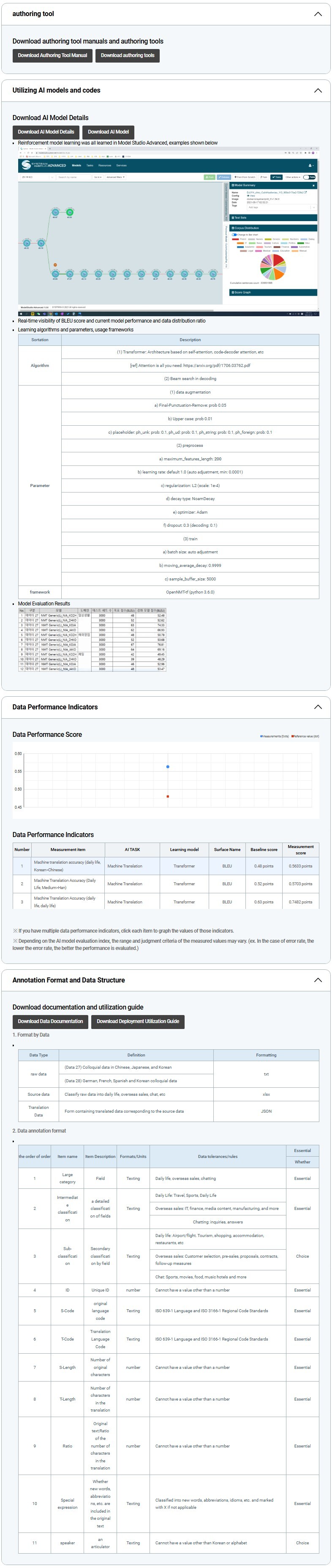The image size is (335, 1568).
Task: Select the Korean>Chinese accuracy indicator row
Action: 165,866
